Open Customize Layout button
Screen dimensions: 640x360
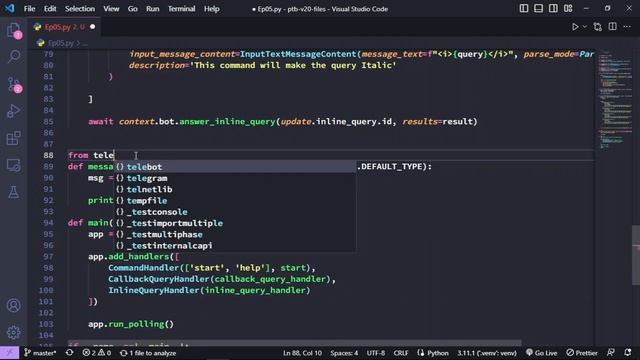coord(568,9)
